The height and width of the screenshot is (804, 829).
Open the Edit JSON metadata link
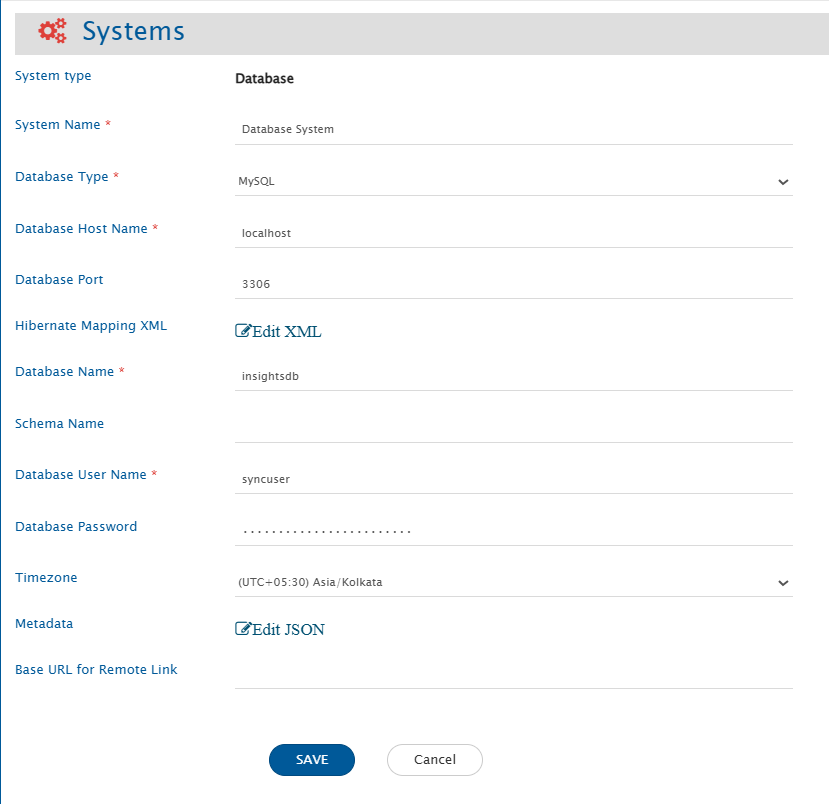click(x=288, y=629)
